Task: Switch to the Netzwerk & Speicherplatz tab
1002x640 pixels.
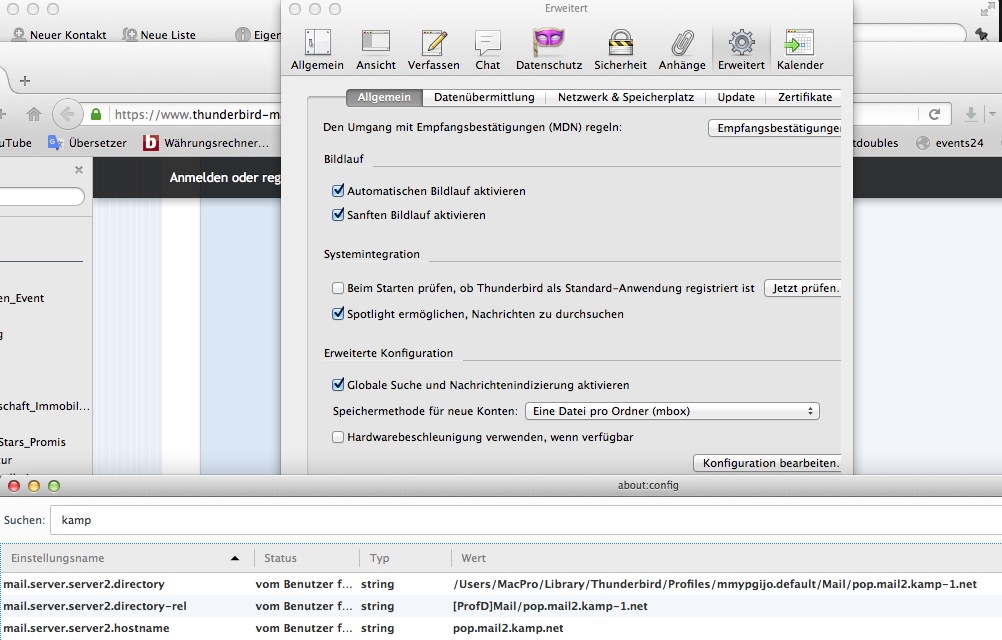Action: tap(626, 97)
